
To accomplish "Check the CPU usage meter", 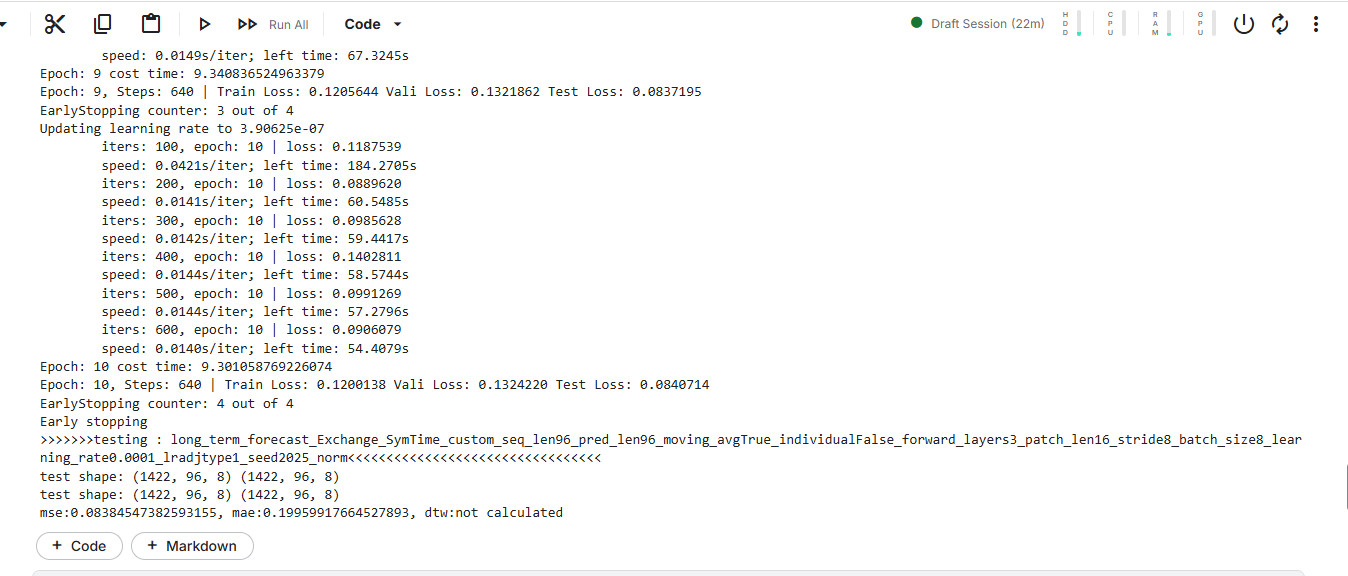I will [1116, 24].
